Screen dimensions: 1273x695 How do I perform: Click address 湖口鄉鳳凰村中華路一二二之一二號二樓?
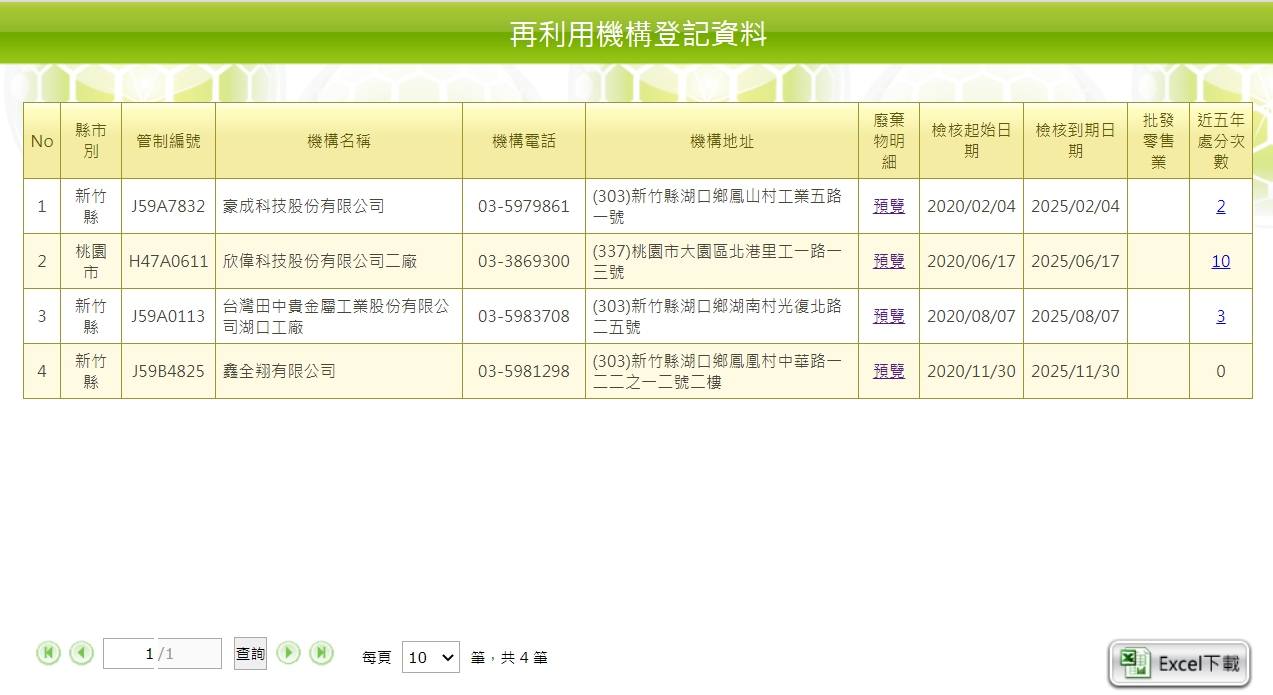[718, 371]
